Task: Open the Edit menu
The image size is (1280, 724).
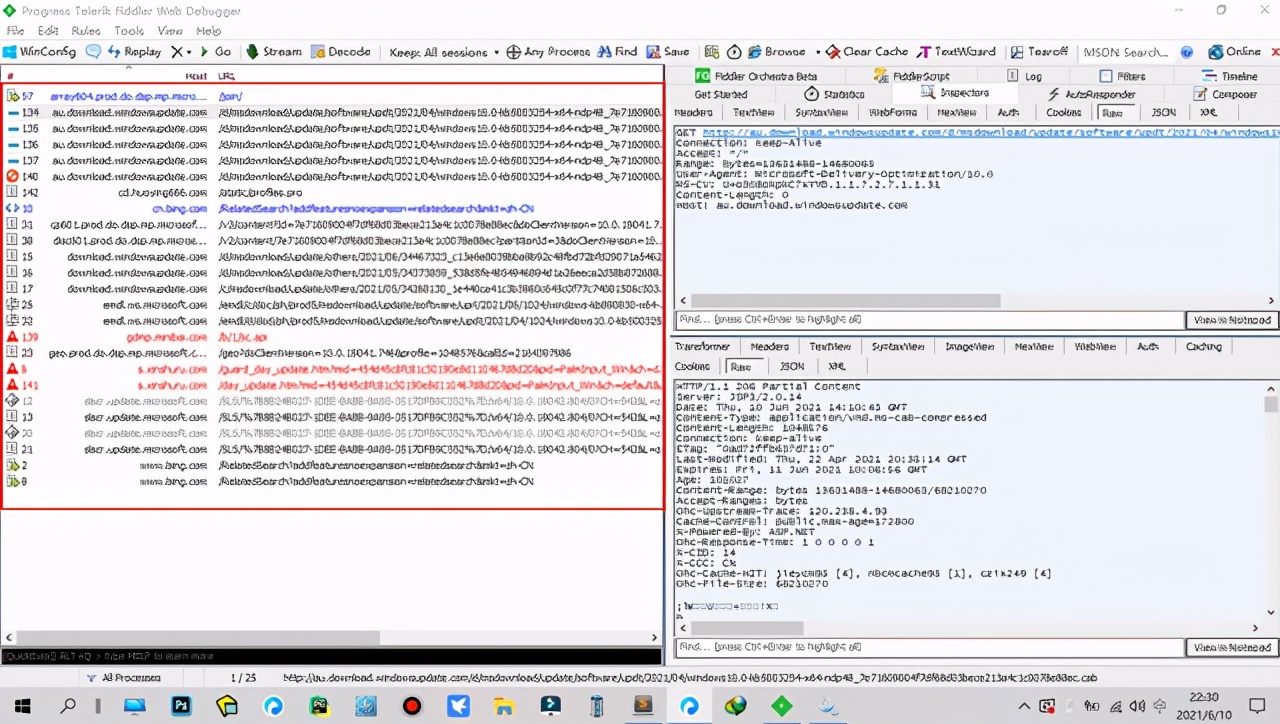Action: tap(47, 31)
